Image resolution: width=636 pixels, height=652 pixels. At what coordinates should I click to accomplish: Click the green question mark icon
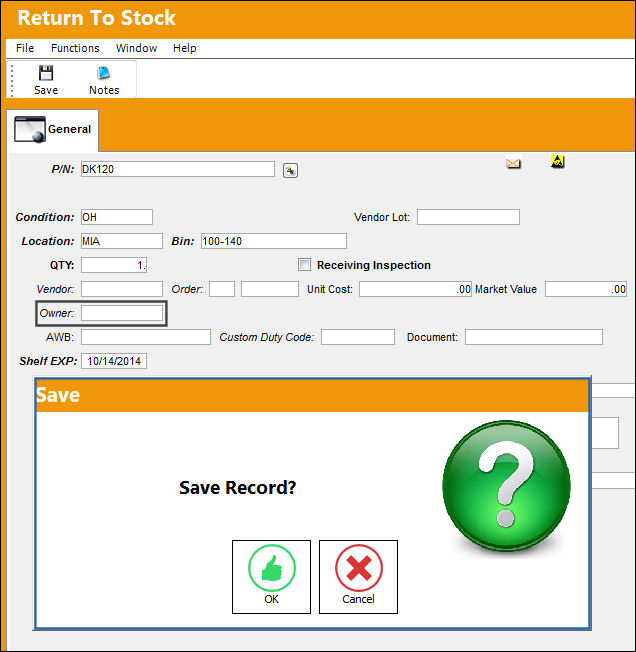click(x=506, y=486)
